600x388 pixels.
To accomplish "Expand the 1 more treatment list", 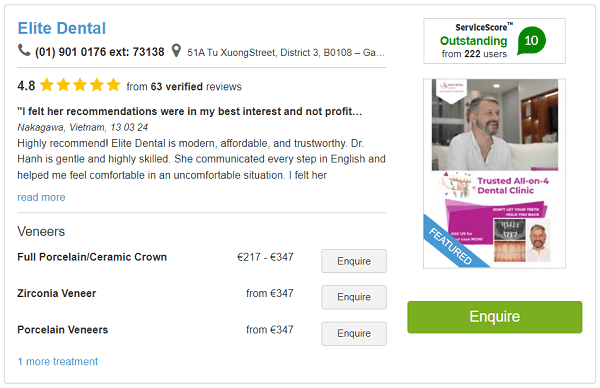I will tap(58, 362).
